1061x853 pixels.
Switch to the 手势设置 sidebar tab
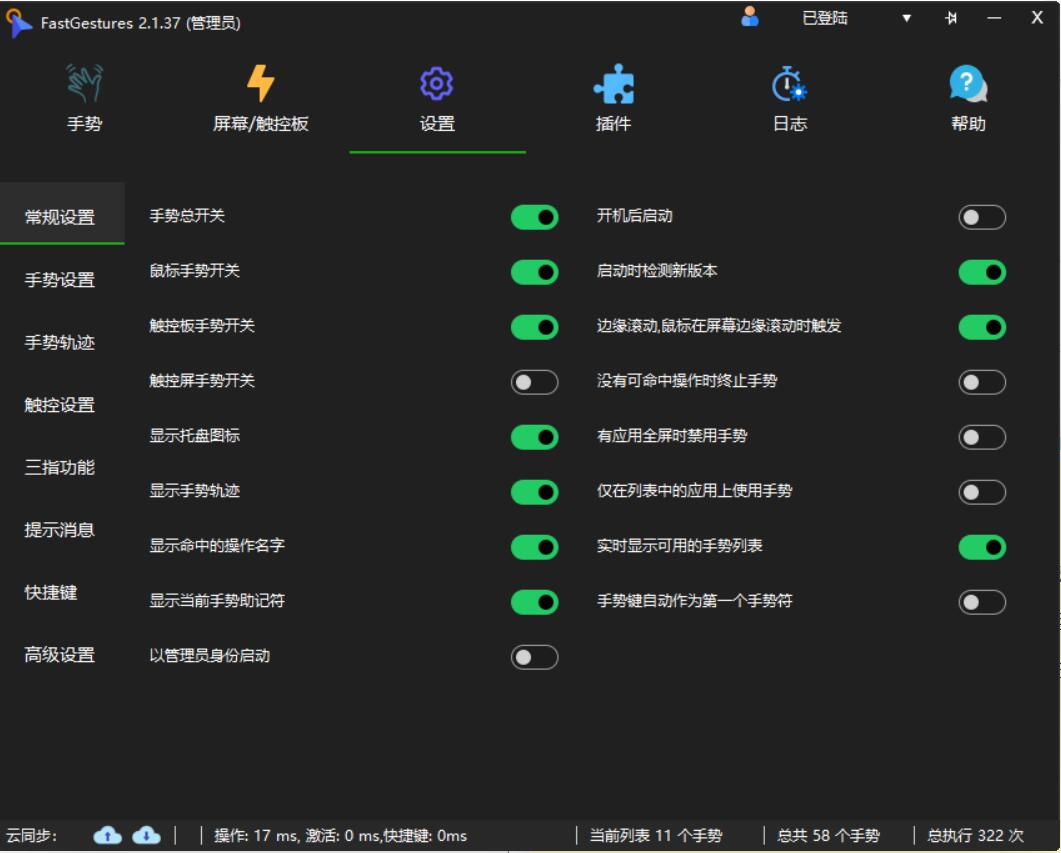point(60,280)
